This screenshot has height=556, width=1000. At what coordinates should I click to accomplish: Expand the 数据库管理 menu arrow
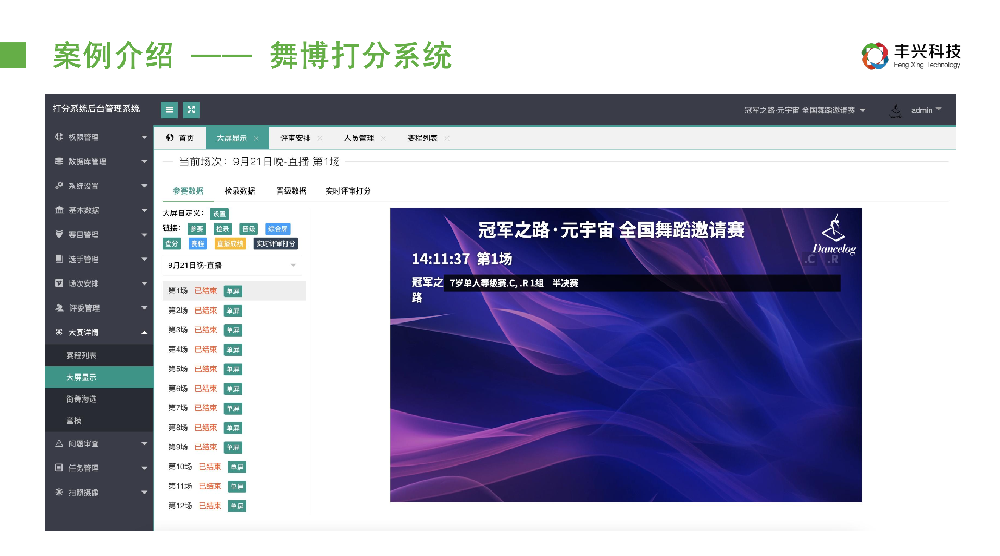(144, 161)
